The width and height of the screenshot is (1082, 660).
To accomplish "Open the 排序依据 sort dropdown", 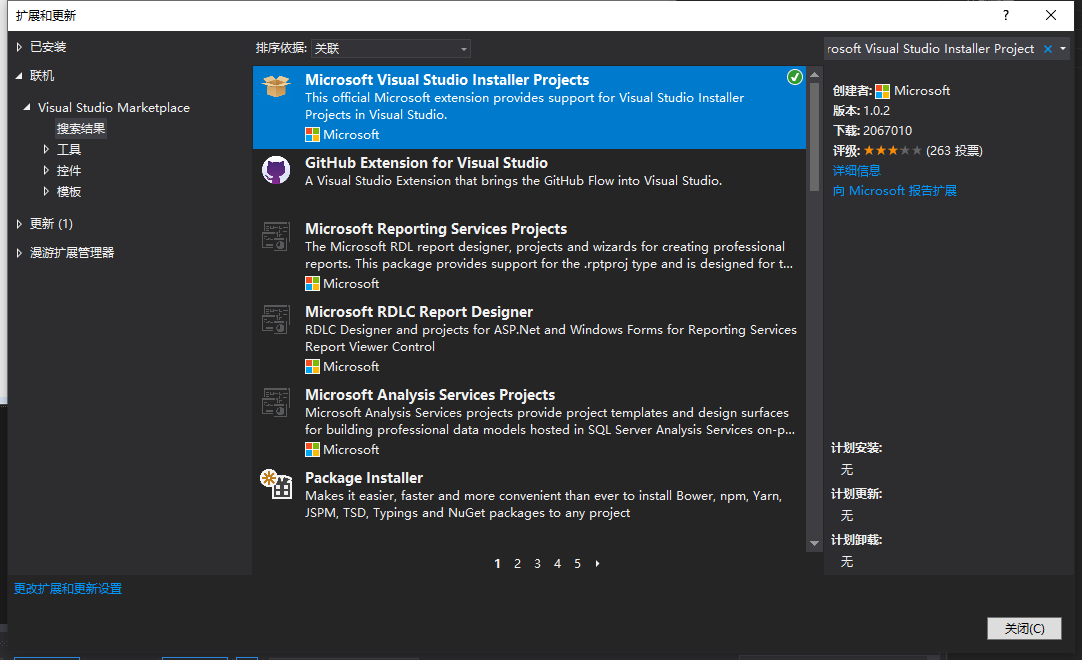I will pos(391,48).
